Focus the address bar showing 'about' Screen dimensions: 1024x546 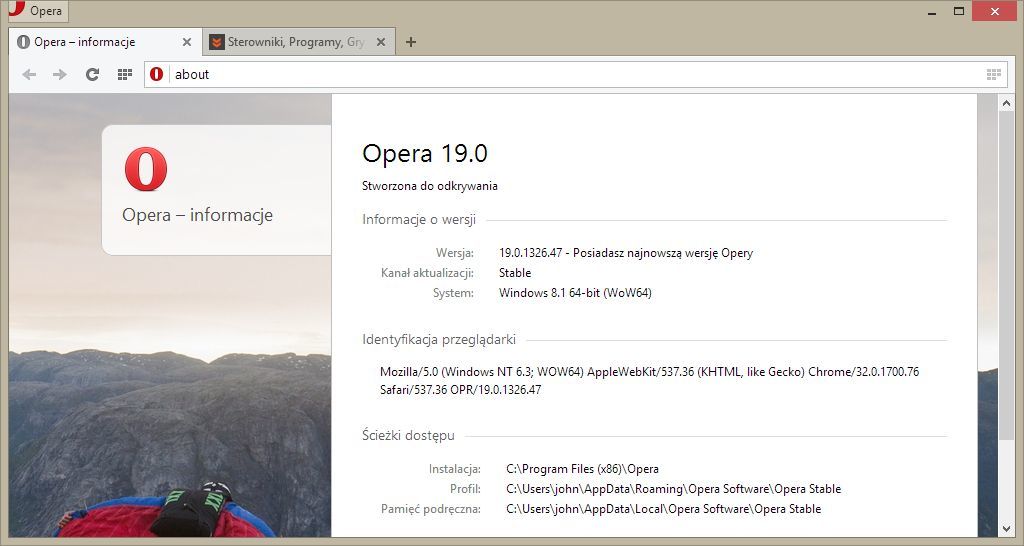(x=575, y=74)
